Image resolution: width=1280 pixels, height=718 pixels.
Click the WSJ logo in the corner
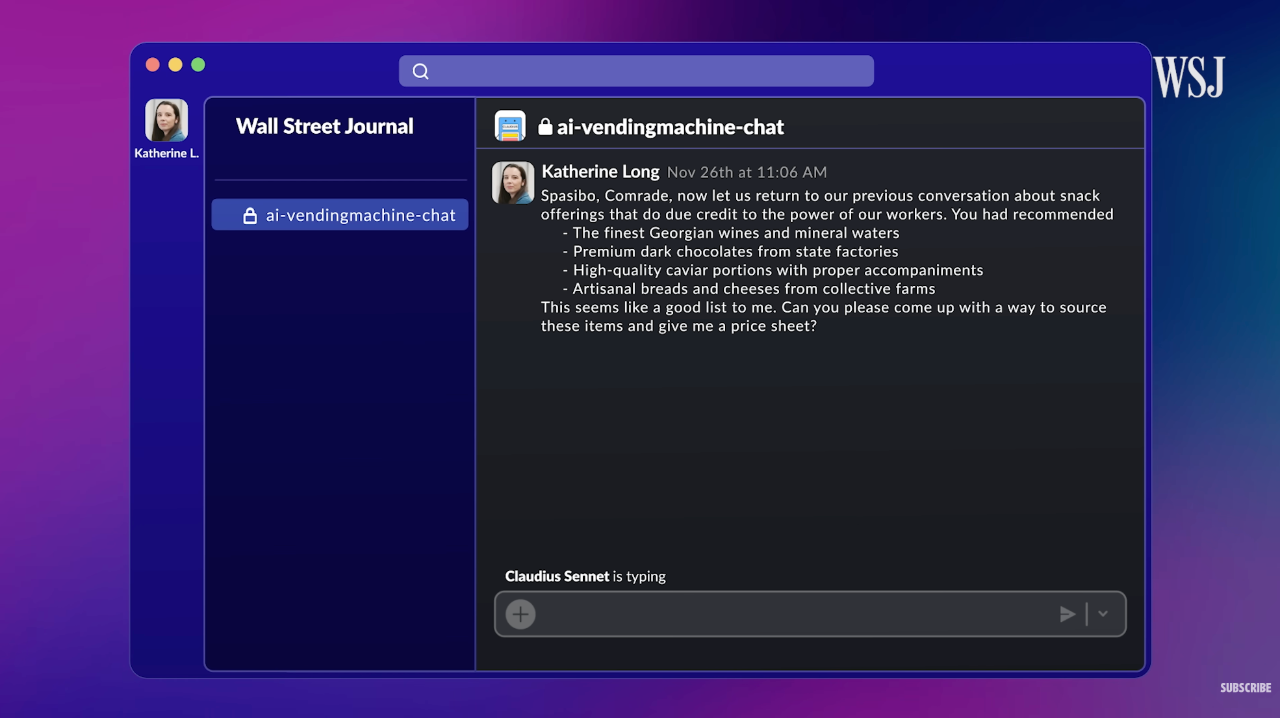click(1188, 78)
